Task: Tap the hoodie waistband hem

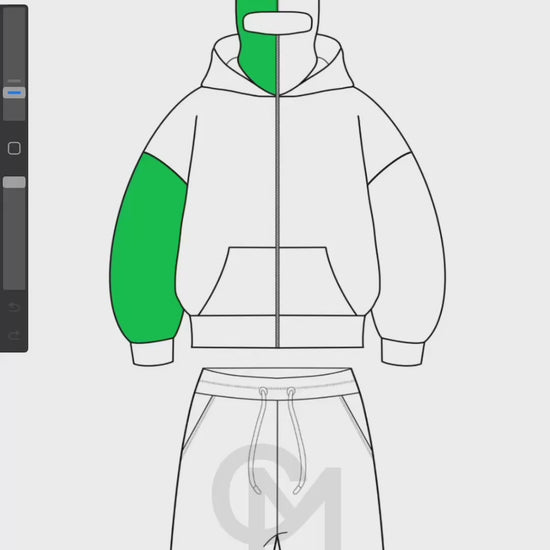Action: 277,332
